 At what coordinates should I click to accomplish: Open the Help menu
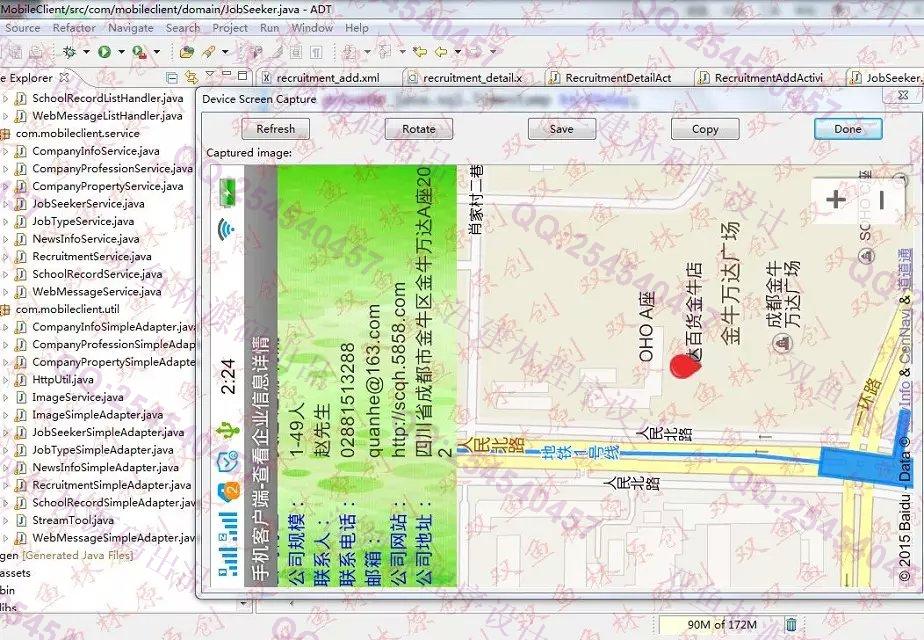[357, 28]
